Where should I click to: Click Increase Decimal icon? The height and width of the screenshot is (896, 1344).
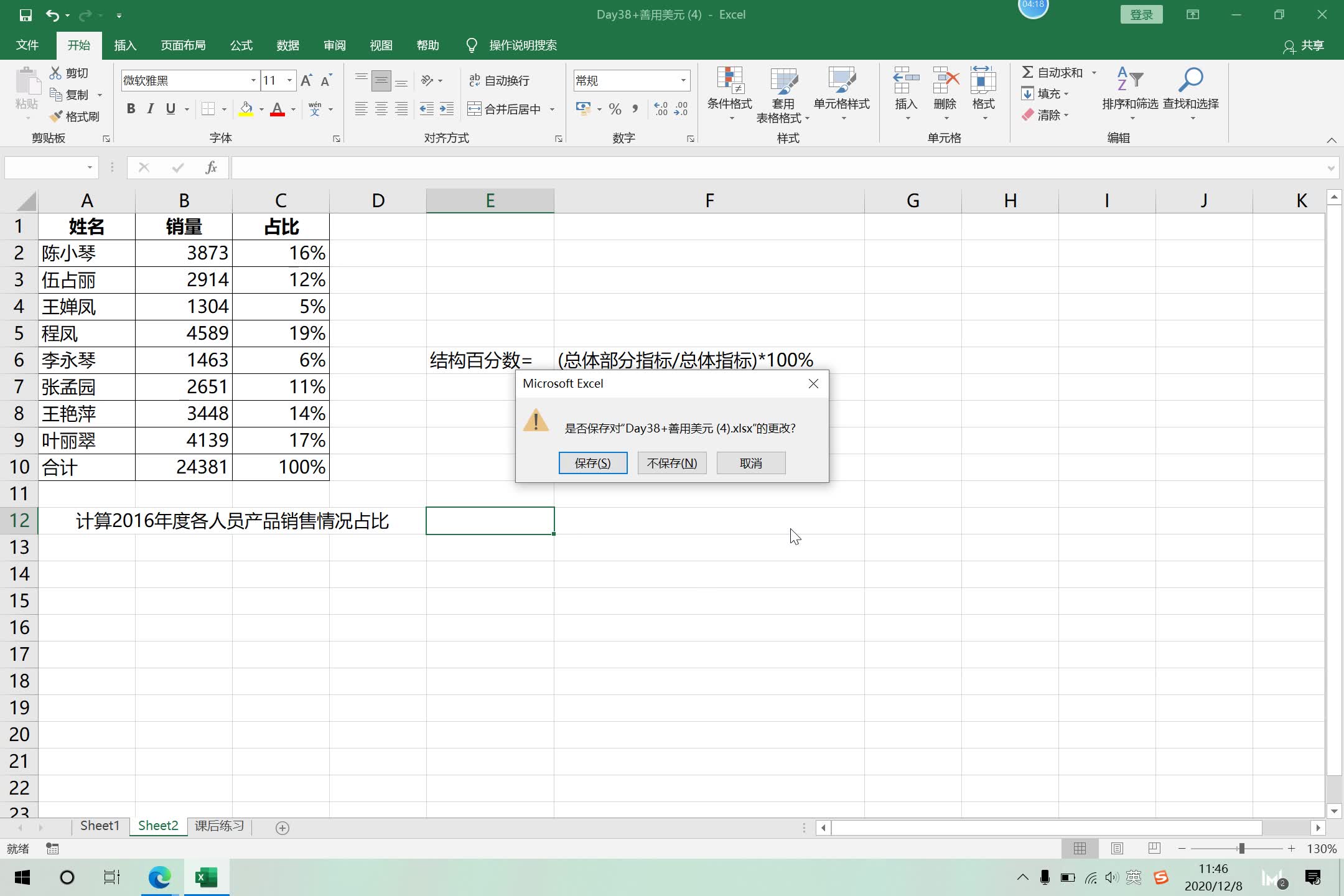[x=661, y=109]
